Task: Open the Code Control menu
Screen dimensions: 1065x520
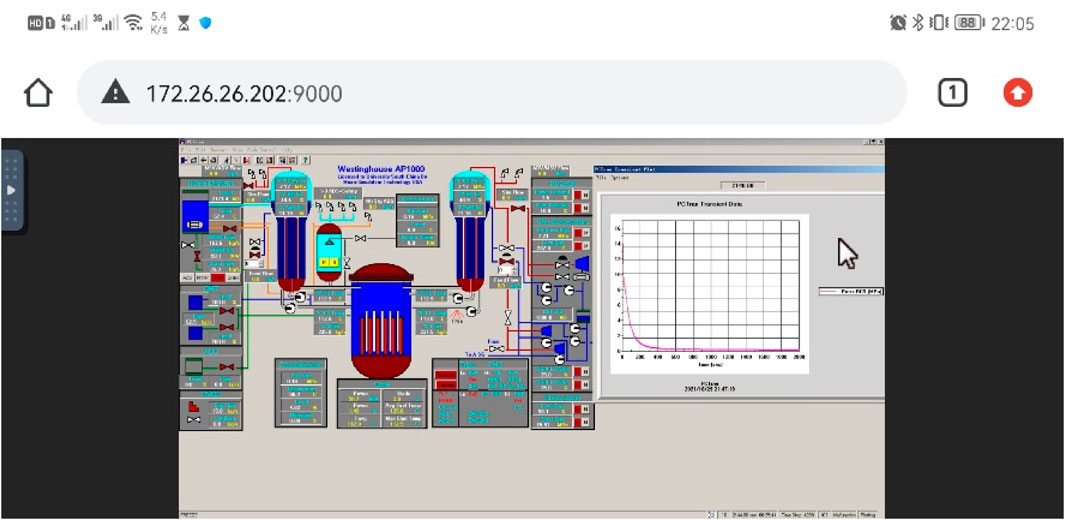Action: coord(261,149)
